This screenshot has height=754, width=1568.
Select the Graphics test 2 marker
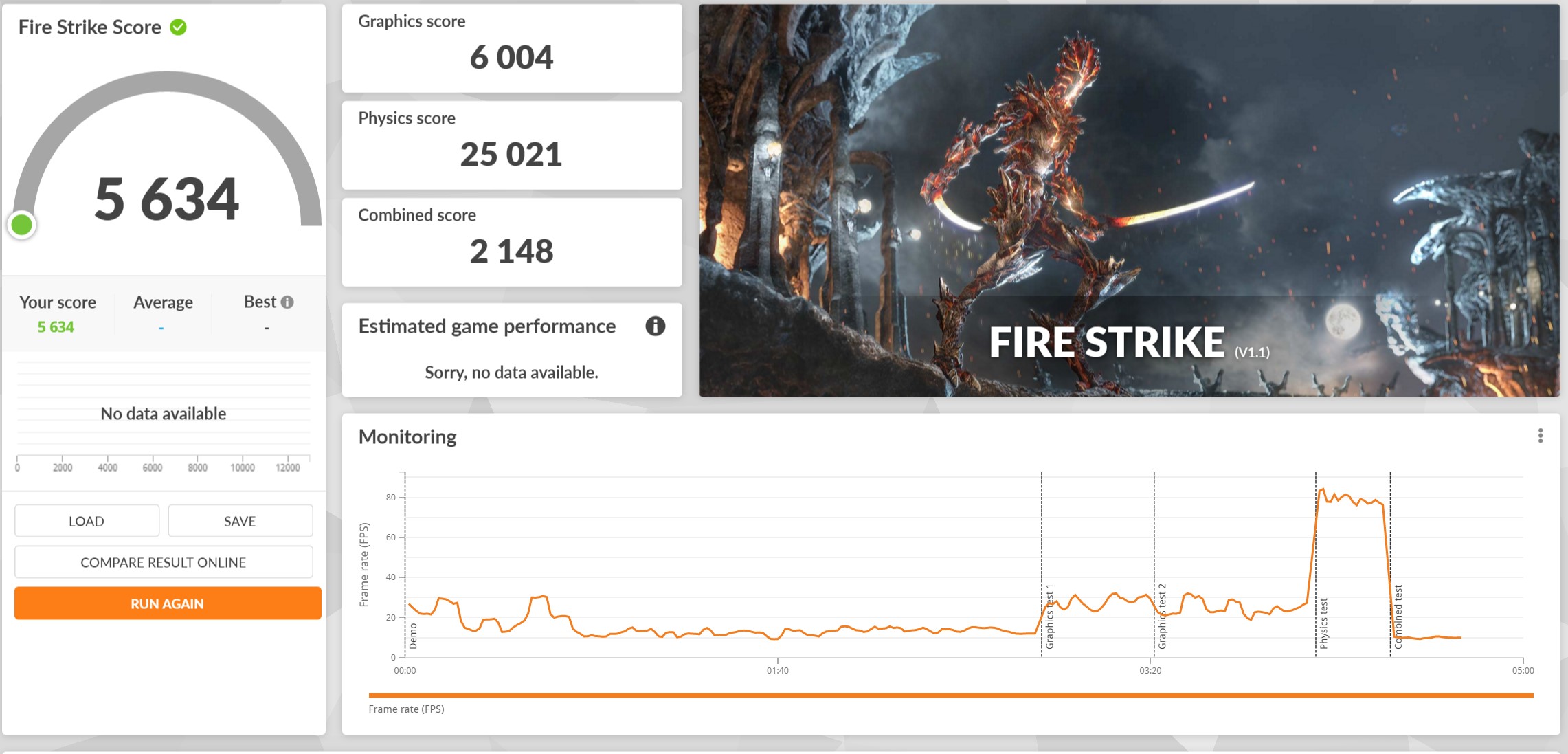tap(1162, 617)
